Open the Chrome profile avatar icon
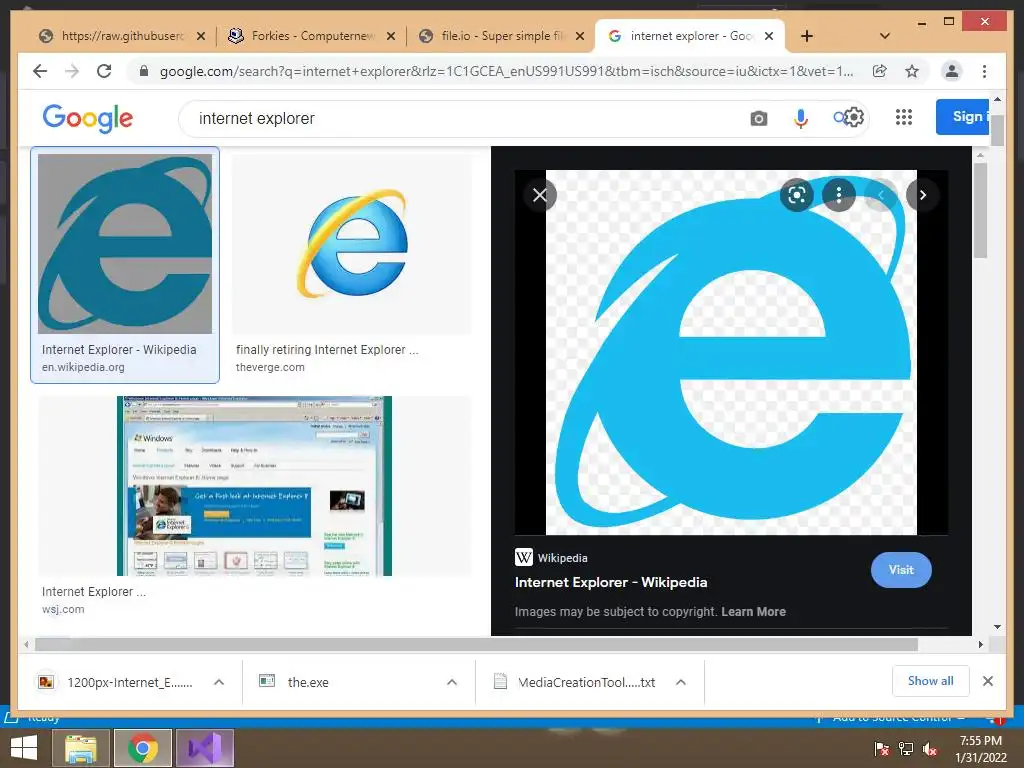This screenshot has height=768, width=1024. (x=952, y=71)
